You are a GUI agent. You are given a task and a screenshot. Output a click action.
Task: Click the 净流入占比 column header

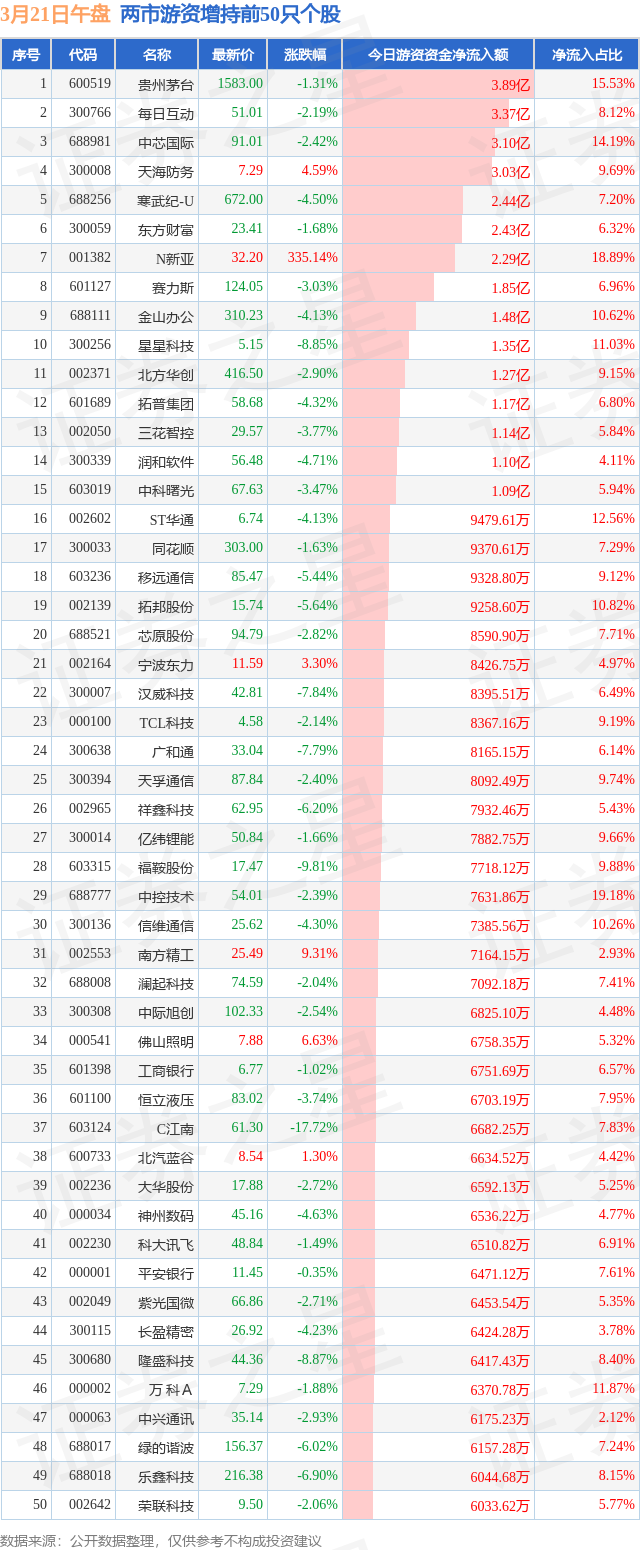[587, 55]
